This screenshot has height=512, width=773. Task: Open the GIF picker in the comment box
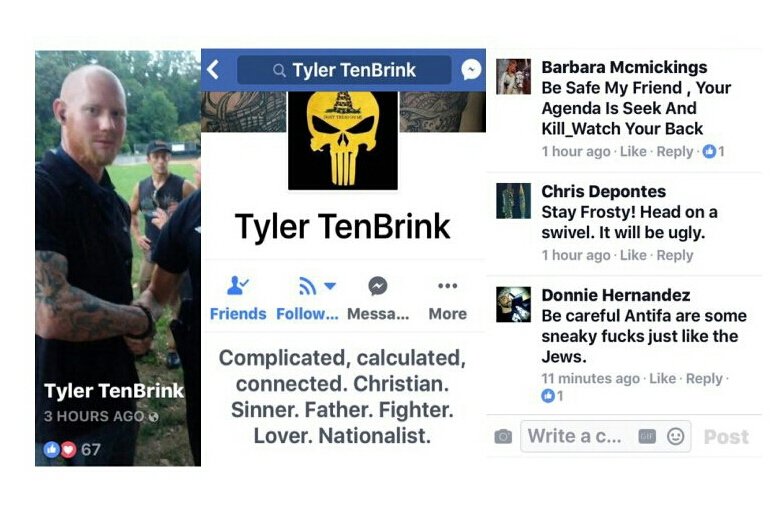pyautogui.click(x=647, y=436)
